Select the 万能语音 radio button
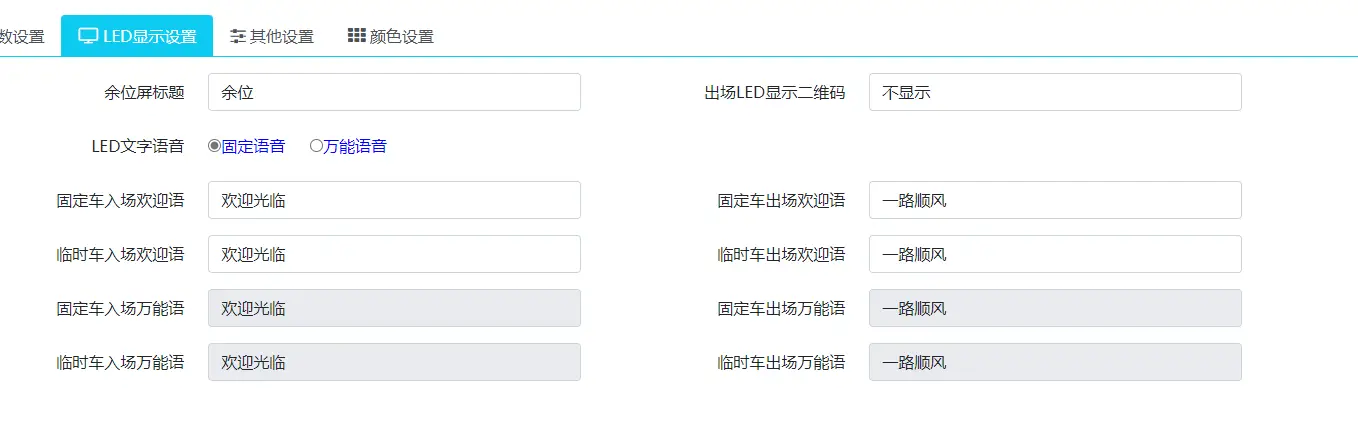The width and height of the screenshot is (1358, 435). coord(316,146)
